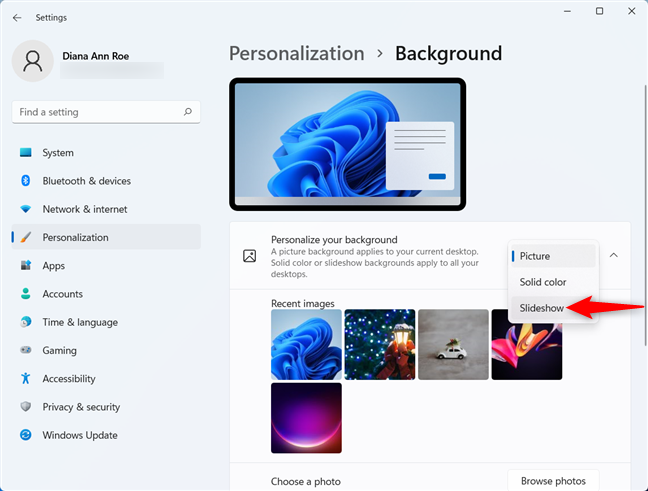
Task: Select the blue Windows bloom recent image
Action: coord(306,344)
